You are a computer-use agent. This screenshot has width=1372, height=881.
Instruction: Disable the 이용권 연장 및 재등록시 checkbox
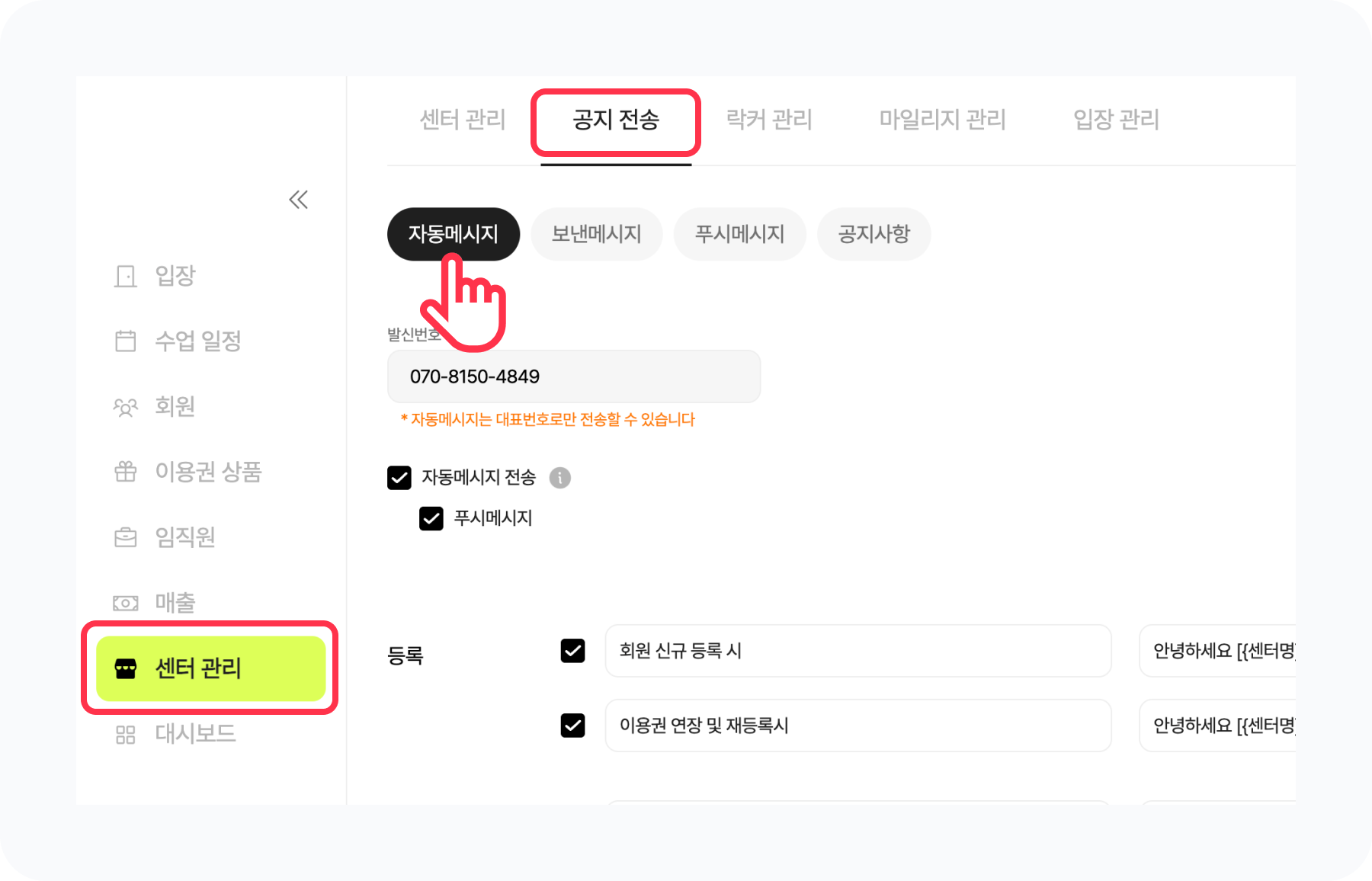pyautogui.click(x=572, y=725)
